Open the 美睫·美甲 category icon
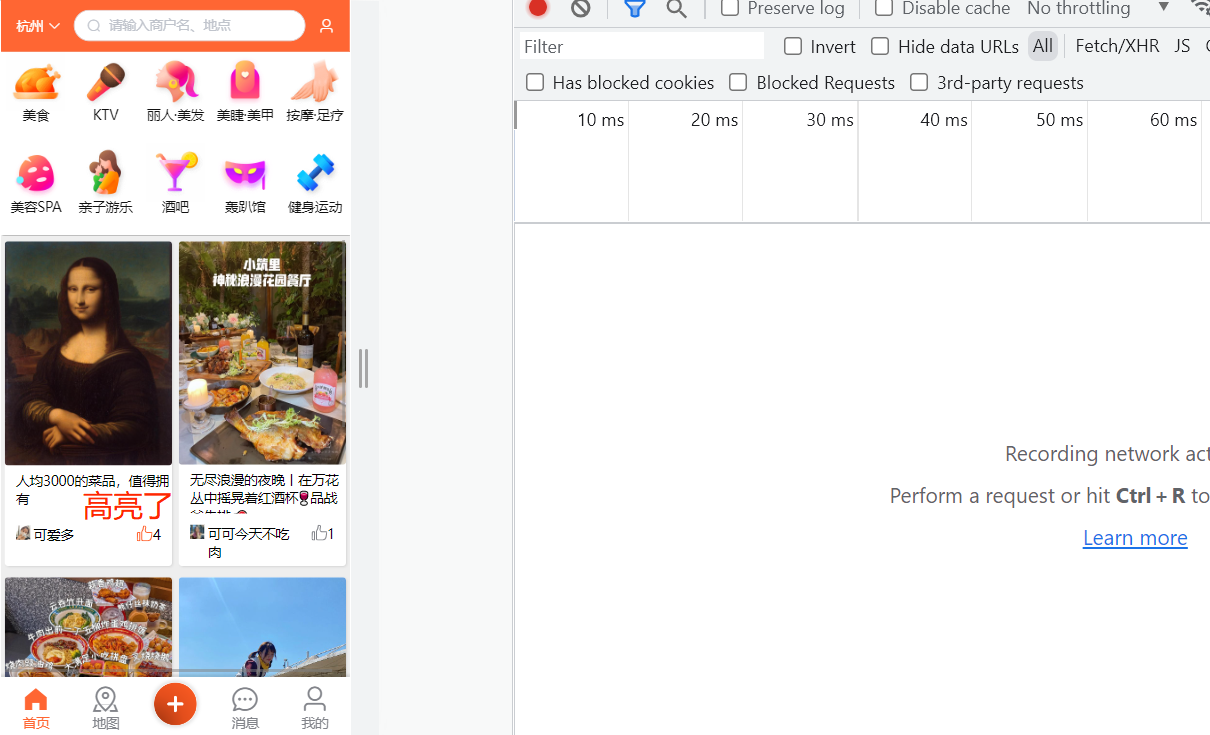The height and width of the screenshot is (735, 1210). [x=245, y=82]
